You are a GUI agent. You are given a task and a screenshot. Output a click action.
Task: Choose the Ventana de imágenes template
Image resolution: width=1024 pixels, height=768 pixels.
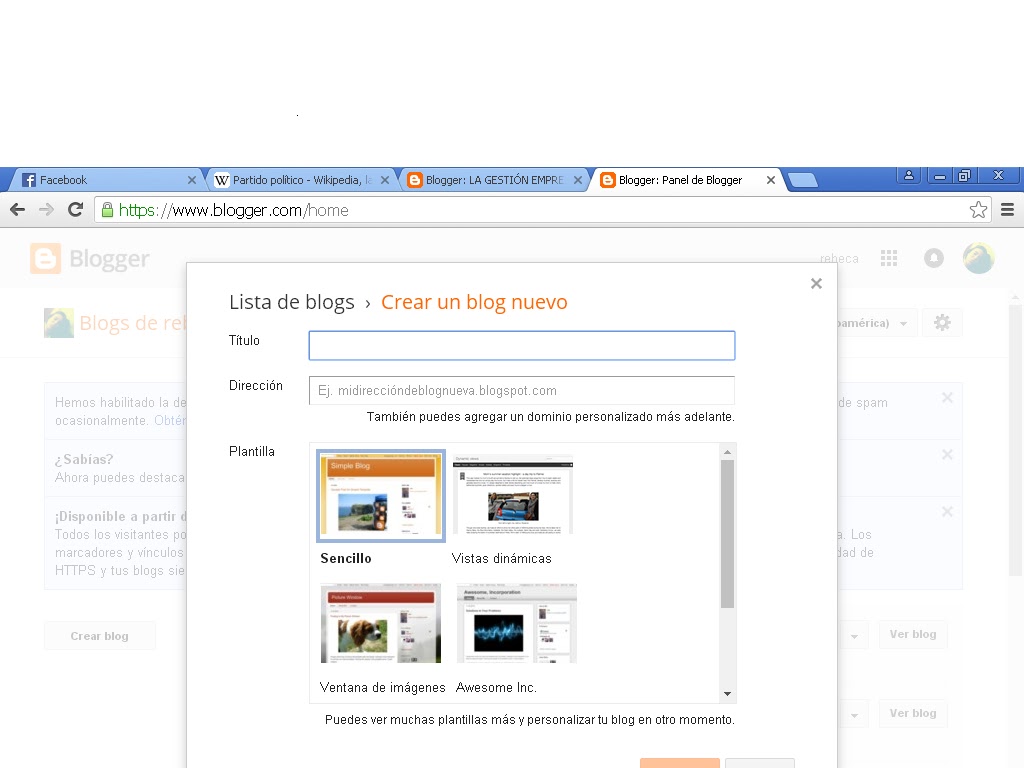(381, 623)
